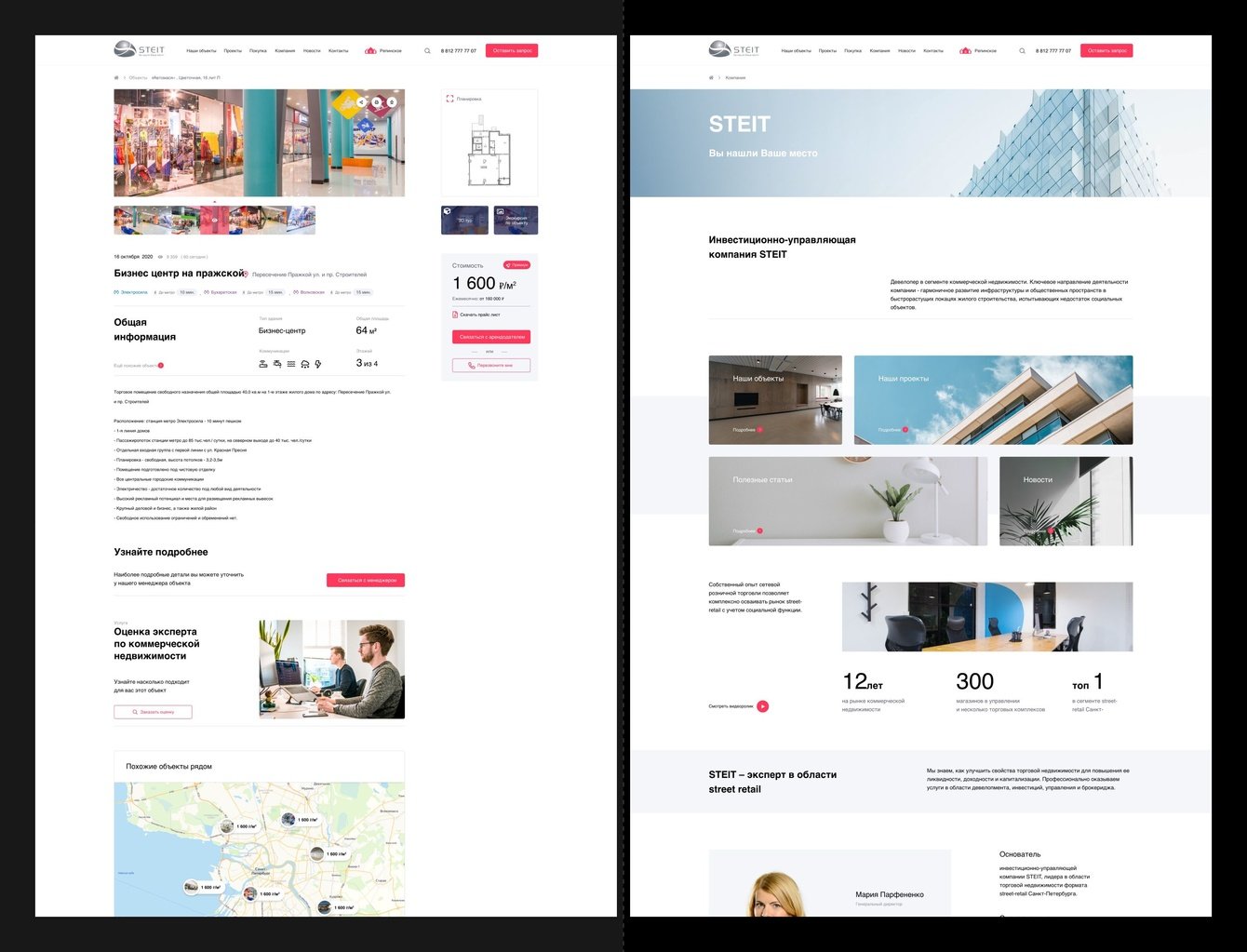Click the Объекты breadcrumb link
Viewport: 1247px width, 952px height.
click(x=138, y=78)
